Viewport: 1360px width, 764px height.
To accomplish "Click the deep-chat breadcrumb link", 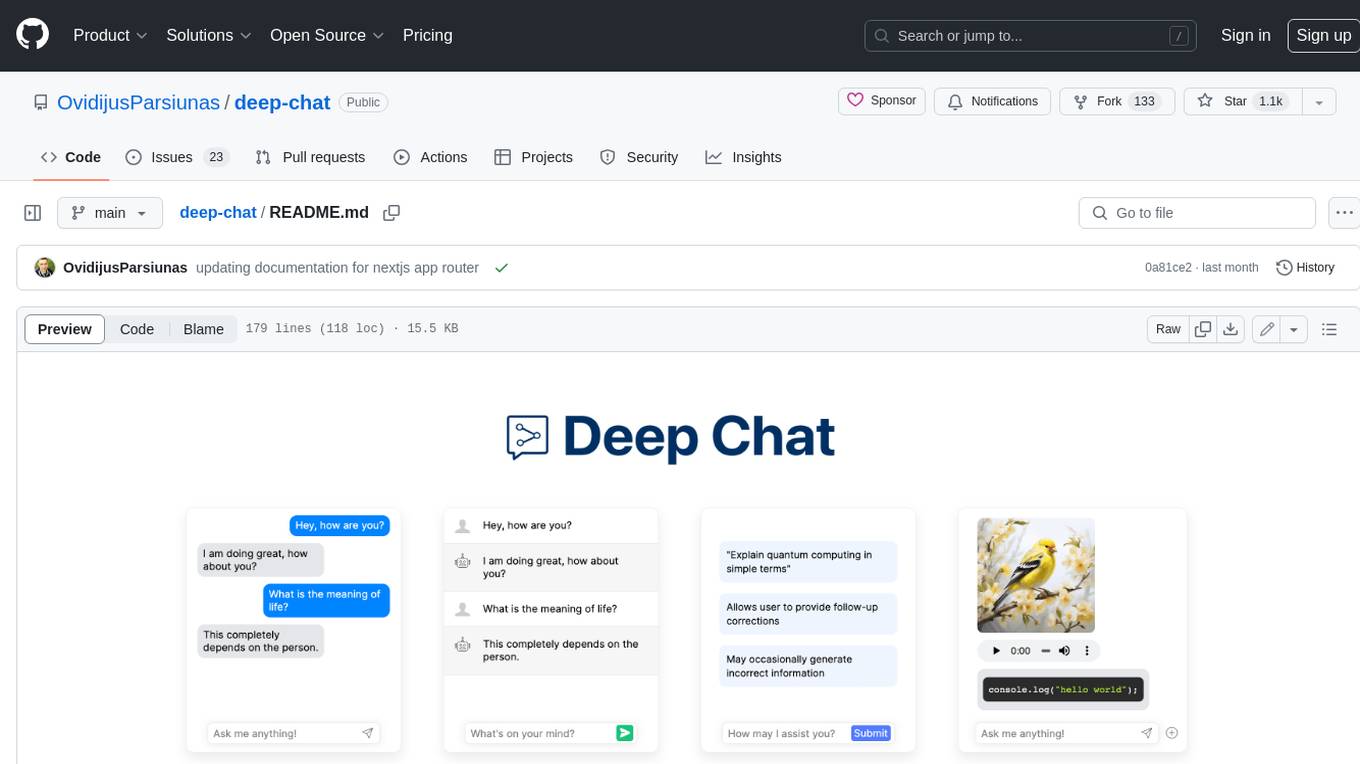I will (218, 212).
